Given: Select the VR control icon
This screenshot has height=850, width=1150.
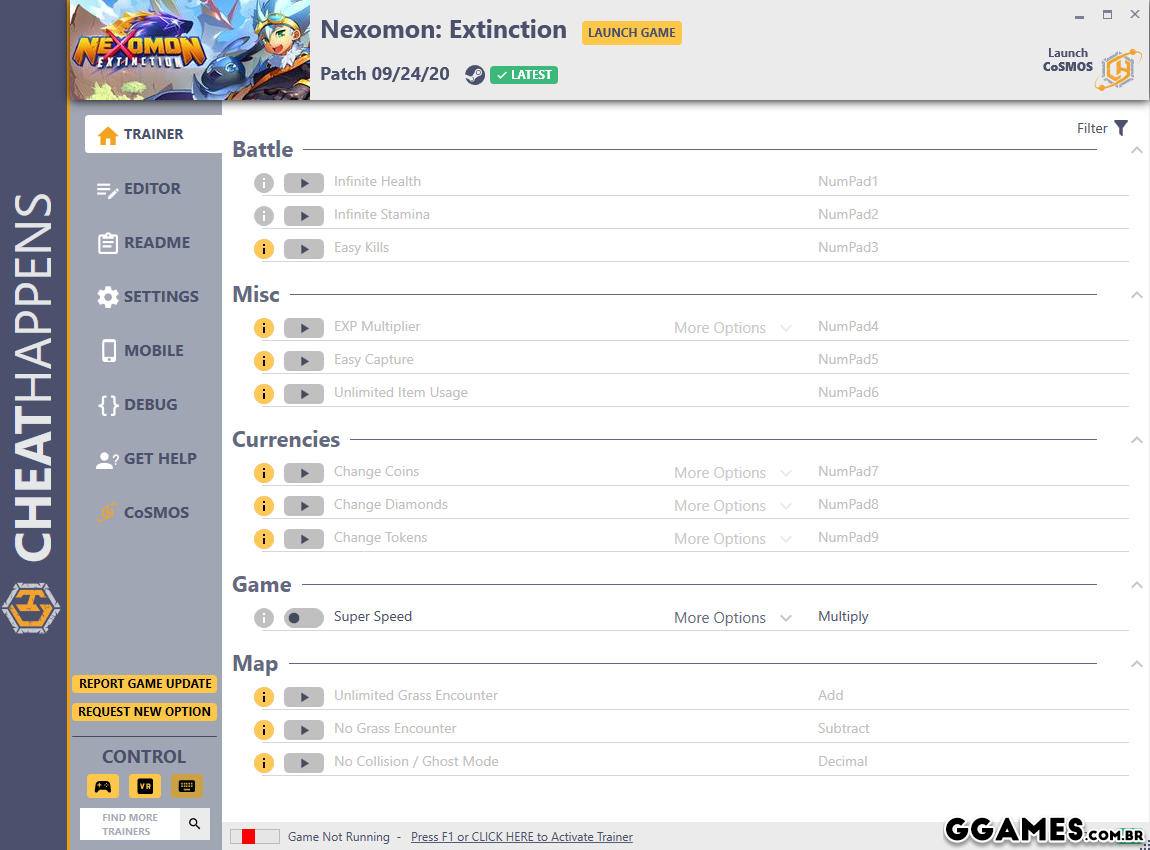Looking at the screenshot, I should pos(144,786).
